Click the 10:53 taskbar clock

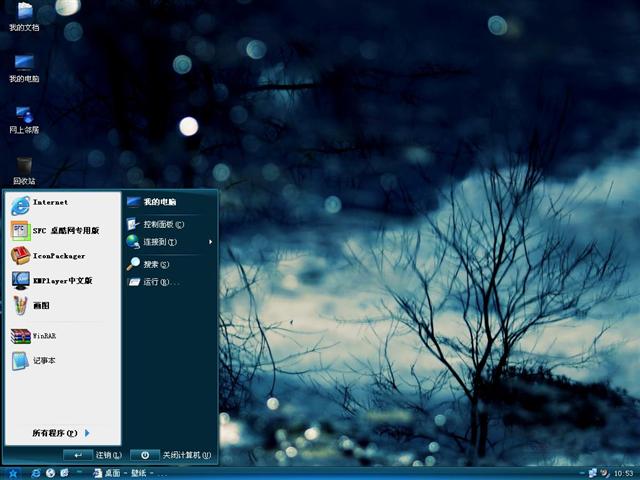[624, 474]
